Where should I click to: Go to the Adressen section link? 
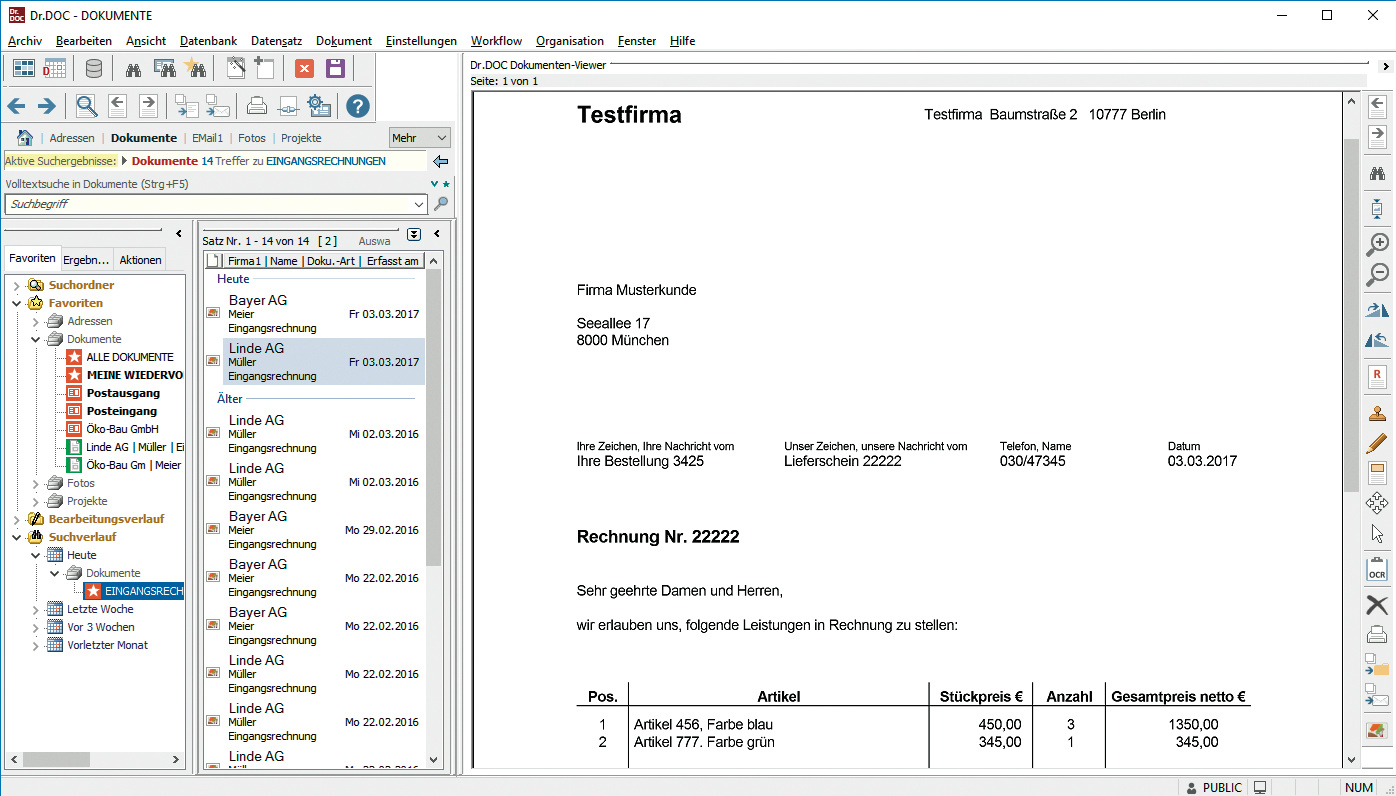[72, 138]
